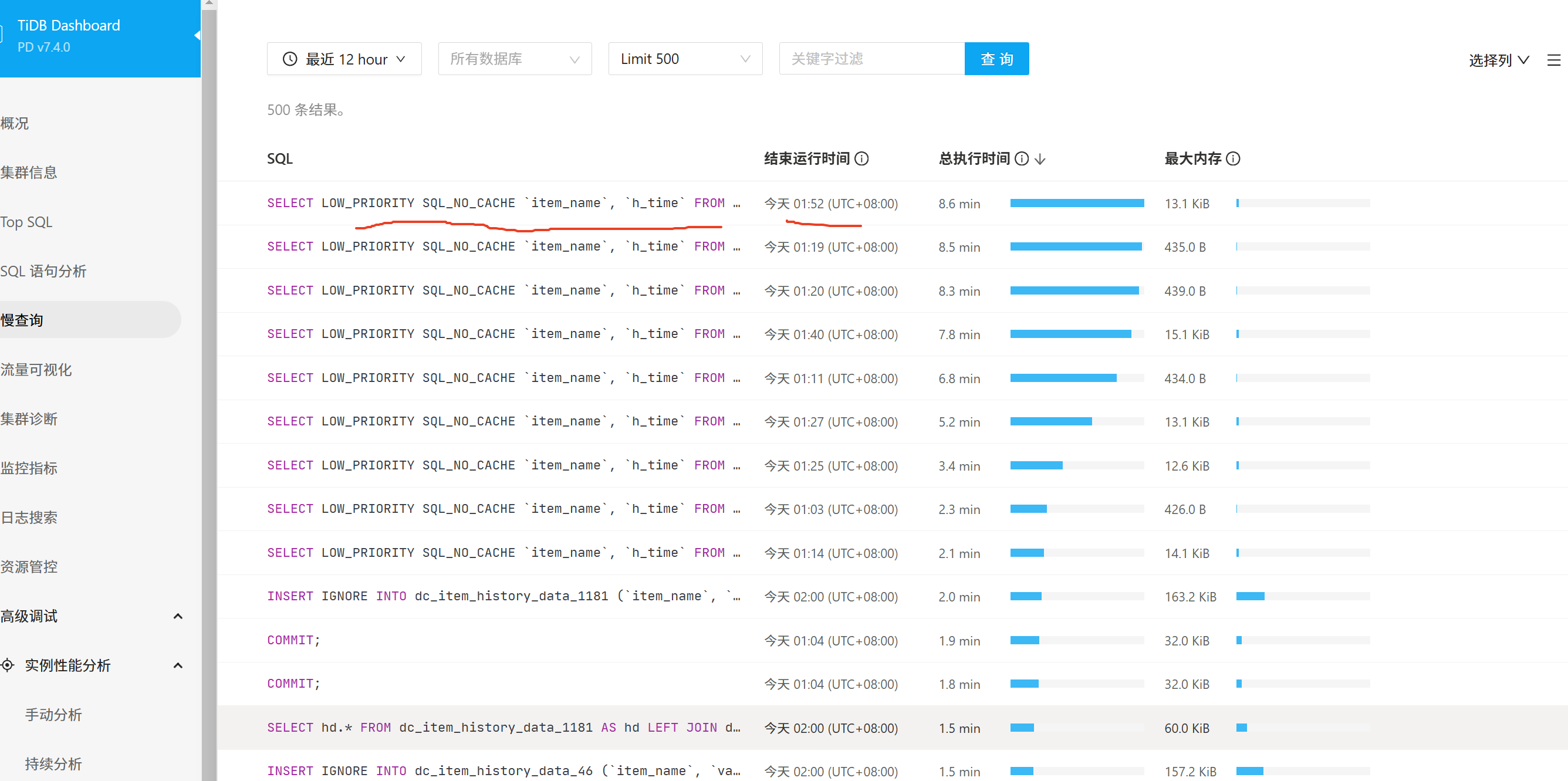Click the blue 查询 button

pyautogui.click(x=996, y=59)
